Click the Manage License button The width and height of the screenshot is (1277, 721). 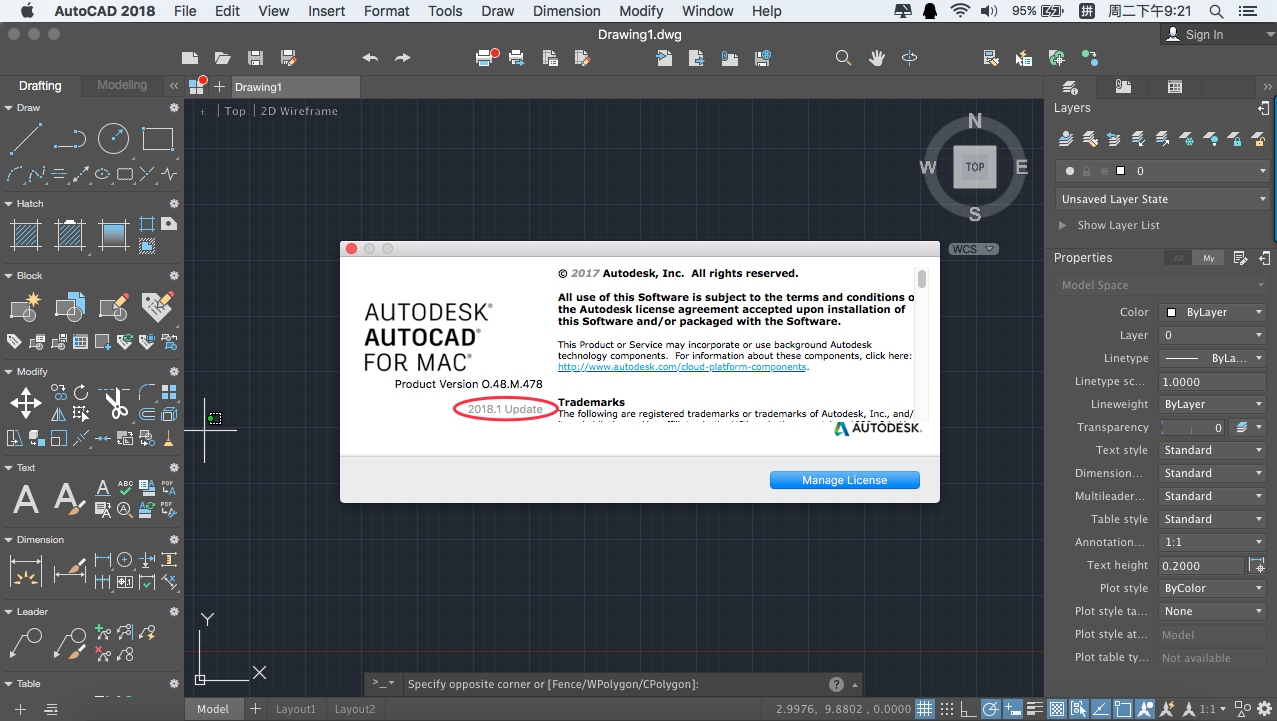tap(844, 480)
